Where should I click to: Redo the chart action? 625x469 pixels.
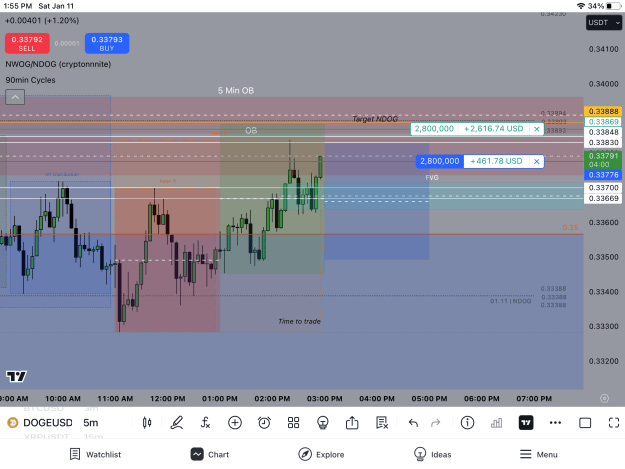point(435,423)
